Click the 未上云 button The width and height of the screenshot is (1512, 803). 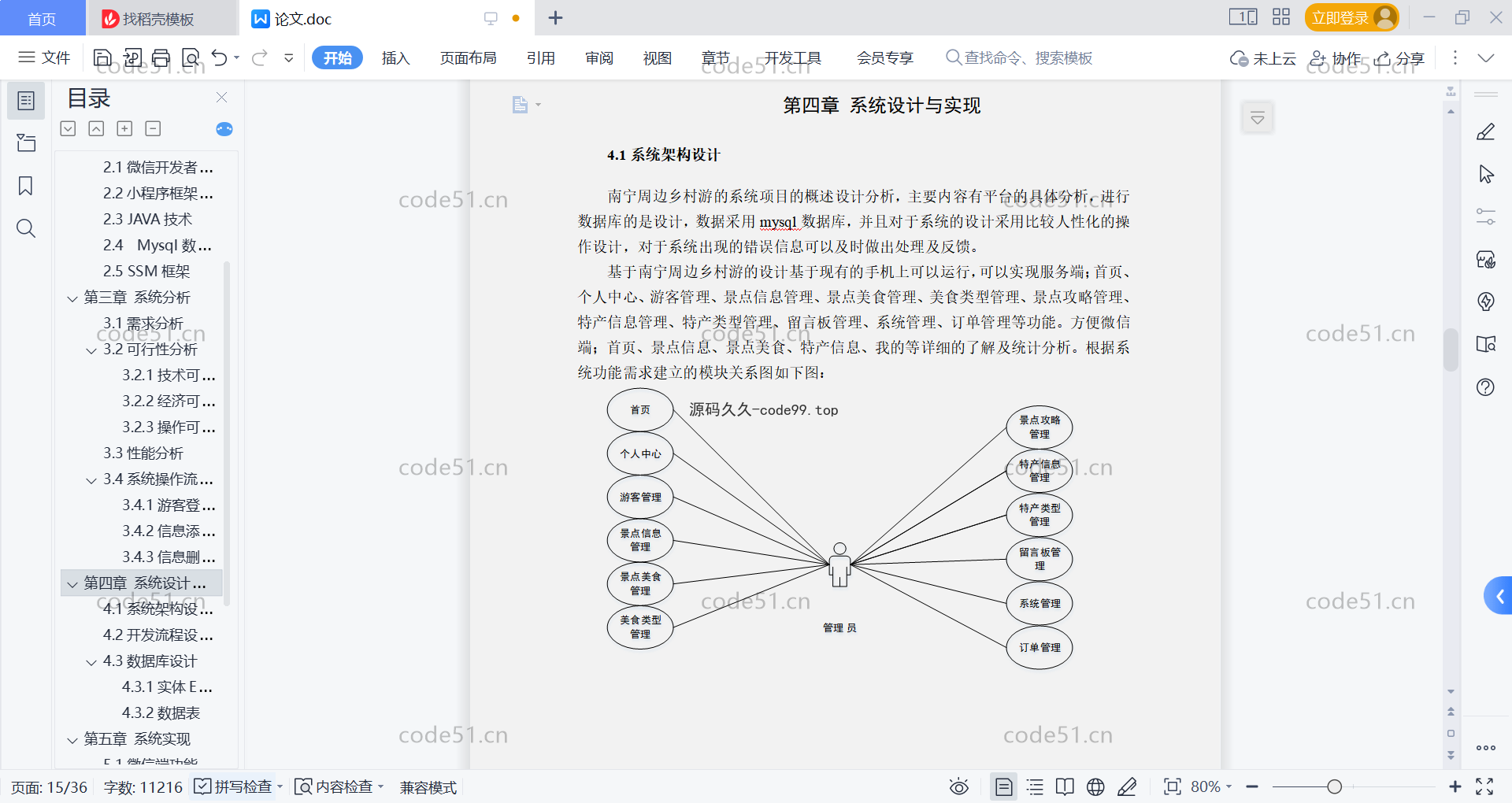coord(1263,57)
